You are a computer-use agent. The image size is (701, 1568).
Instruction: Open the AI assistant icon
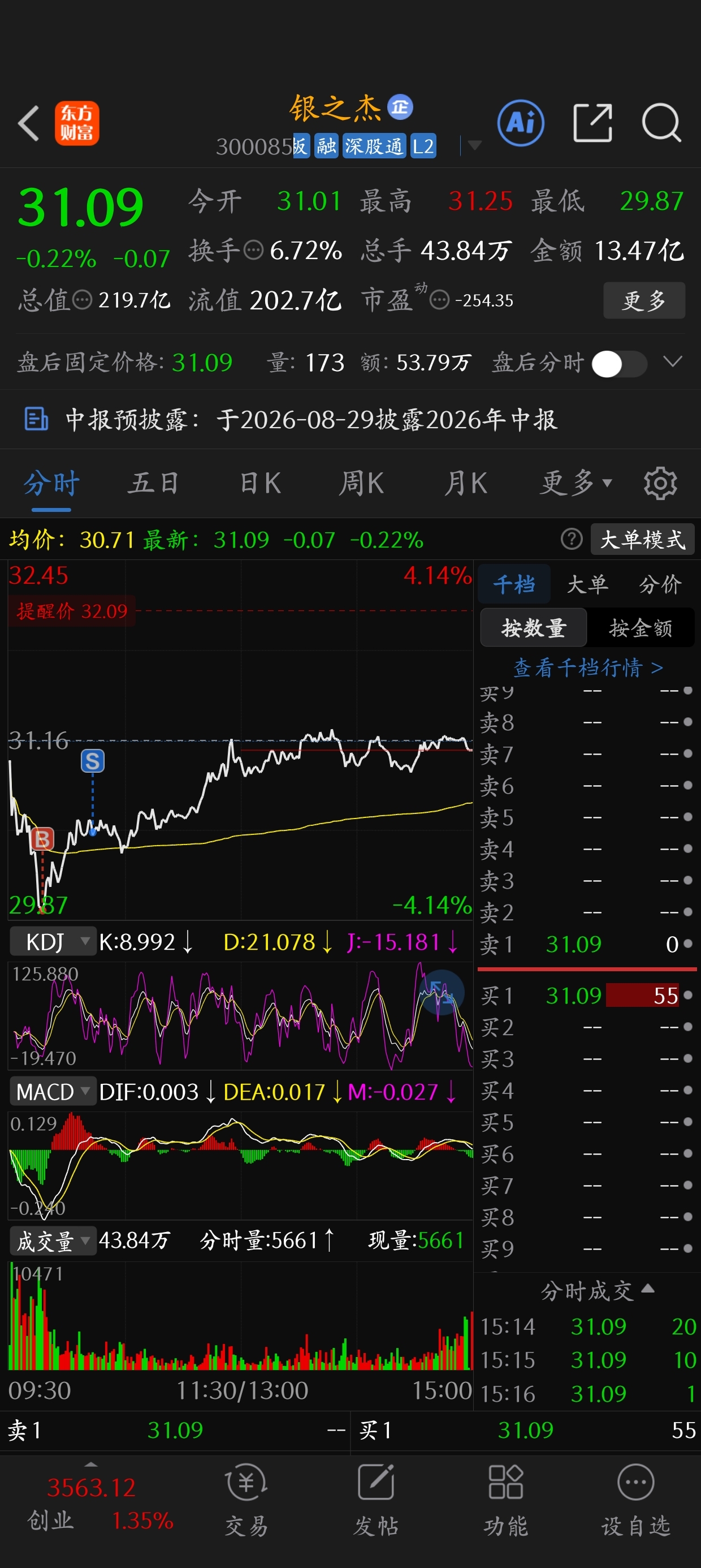click(521, 123)
